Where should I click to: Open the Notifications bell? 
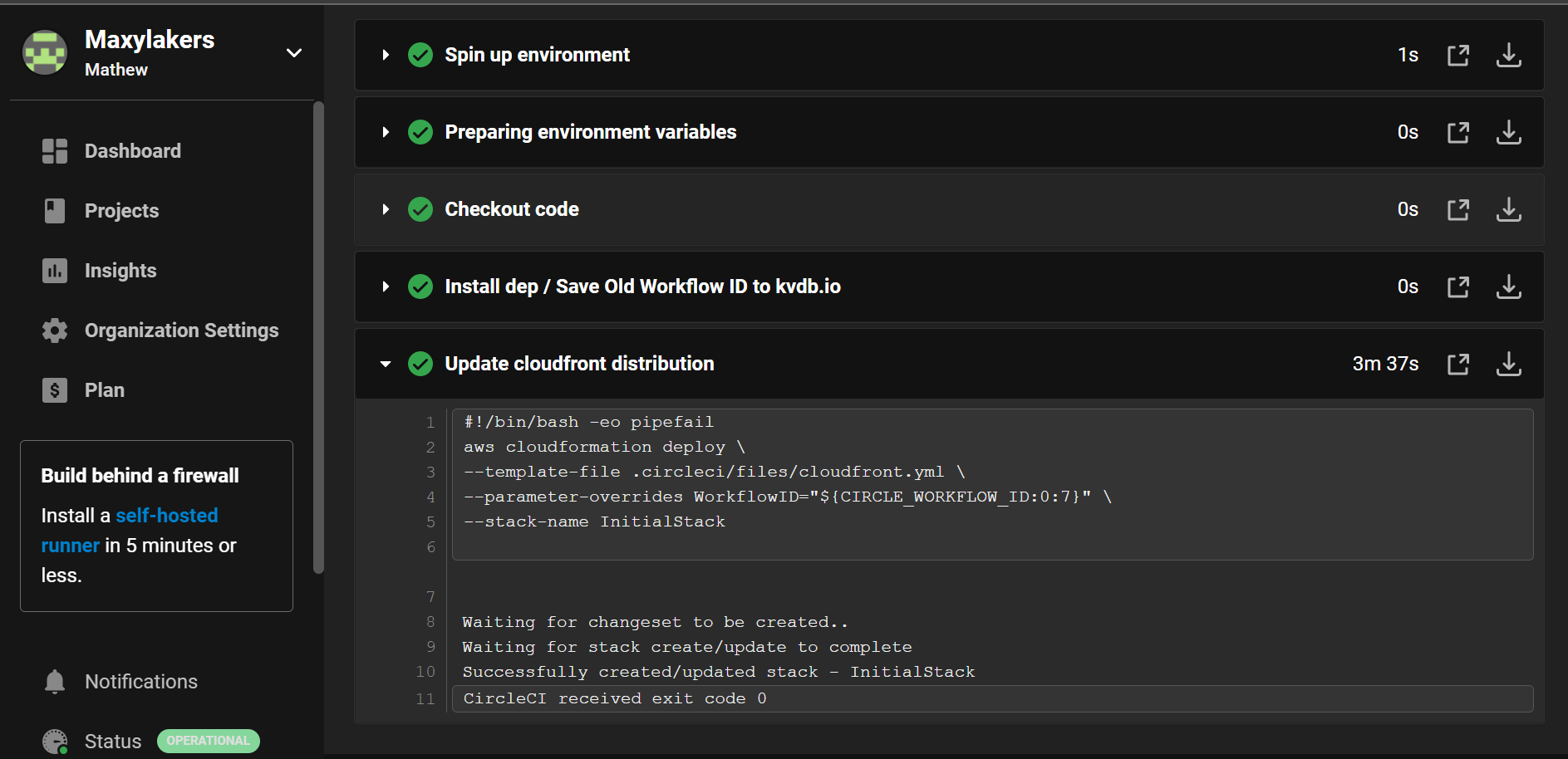click(x=54, y=681)
